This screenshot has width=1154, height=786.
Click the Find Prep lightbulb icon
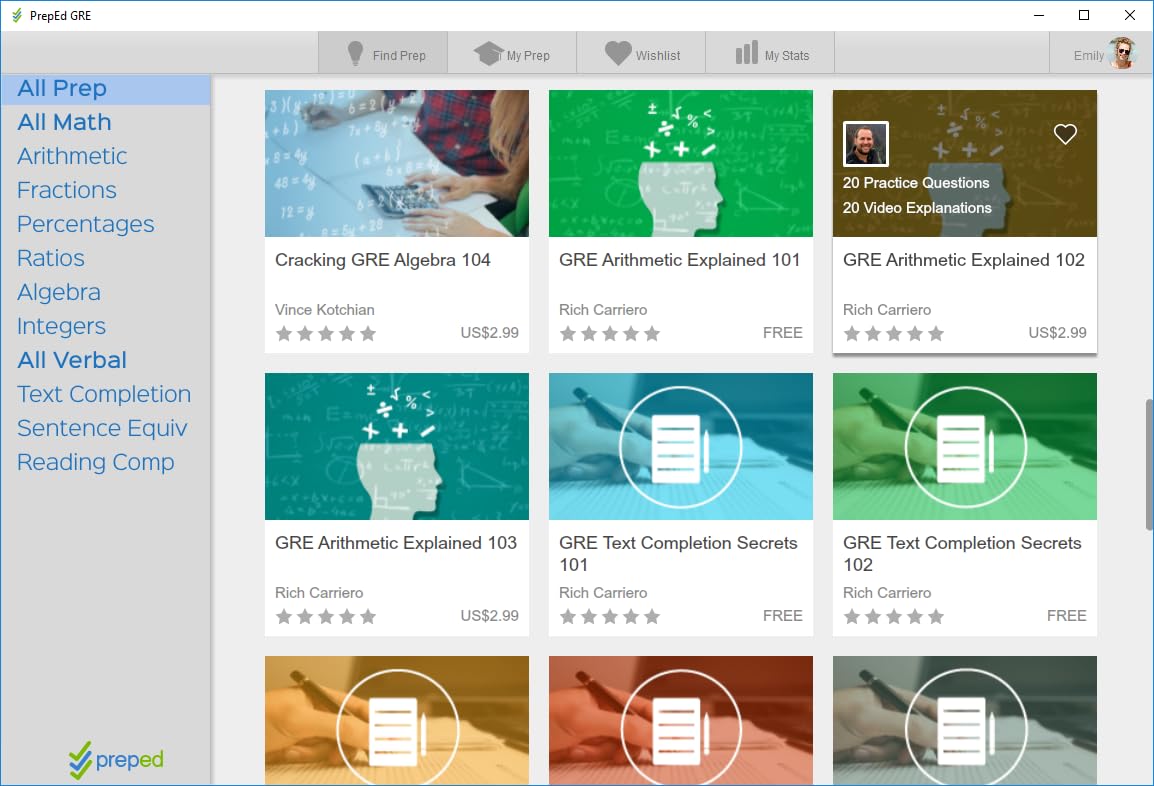354,54
